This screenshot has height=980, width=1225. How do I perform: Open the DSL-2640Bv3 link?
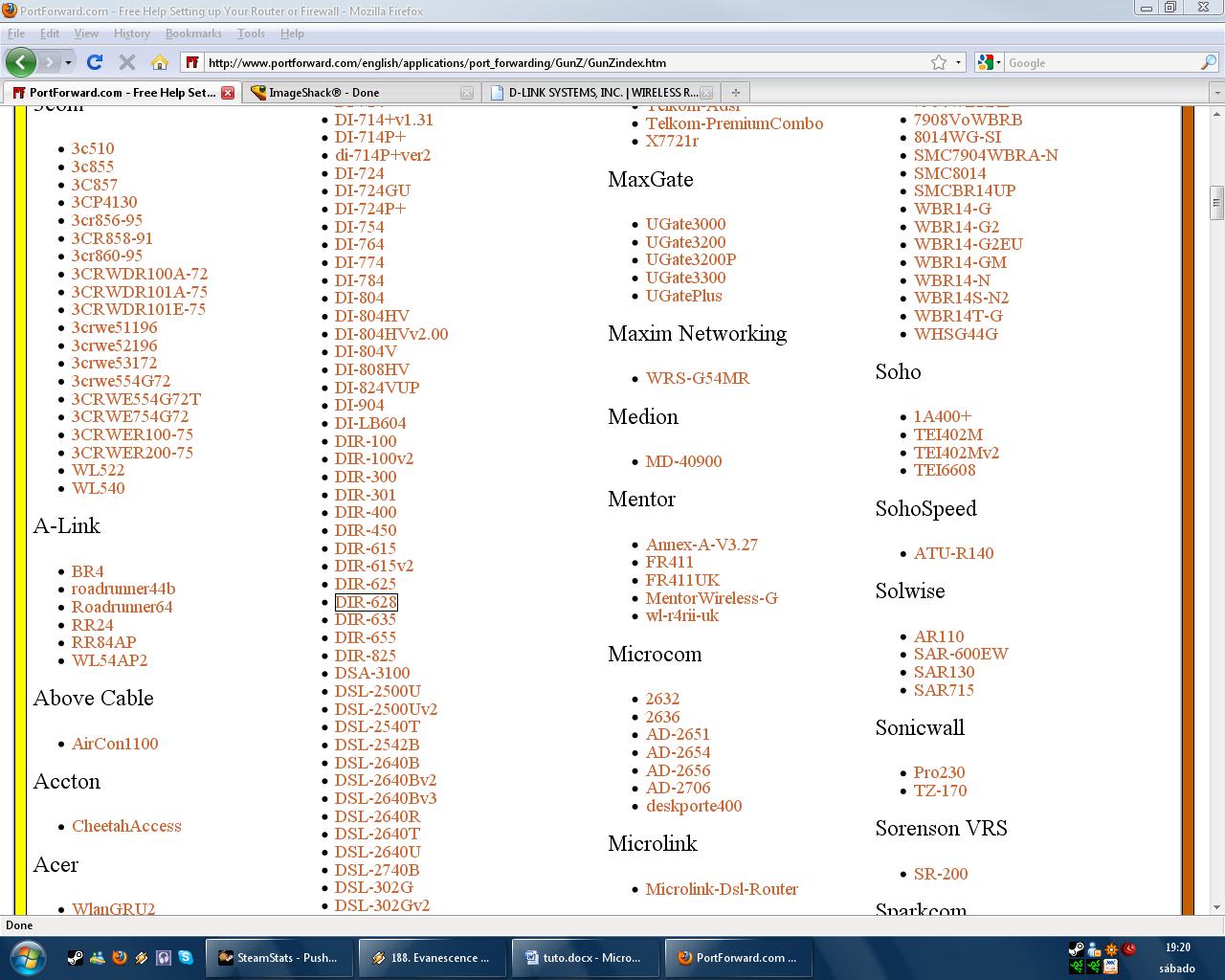[x=386, y=798]
